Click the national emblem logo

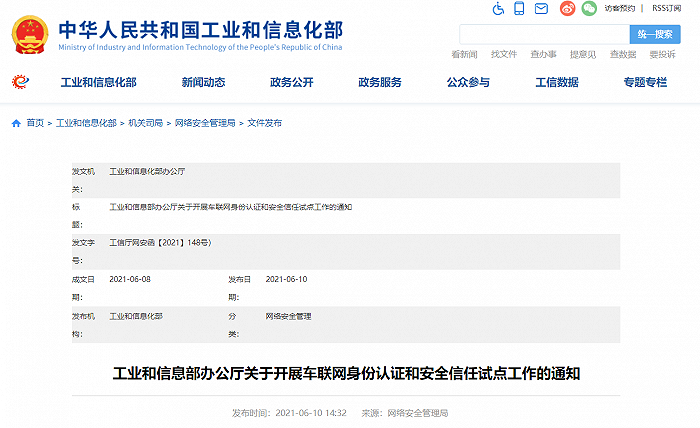pyautogui.click(x=36, y=35)
